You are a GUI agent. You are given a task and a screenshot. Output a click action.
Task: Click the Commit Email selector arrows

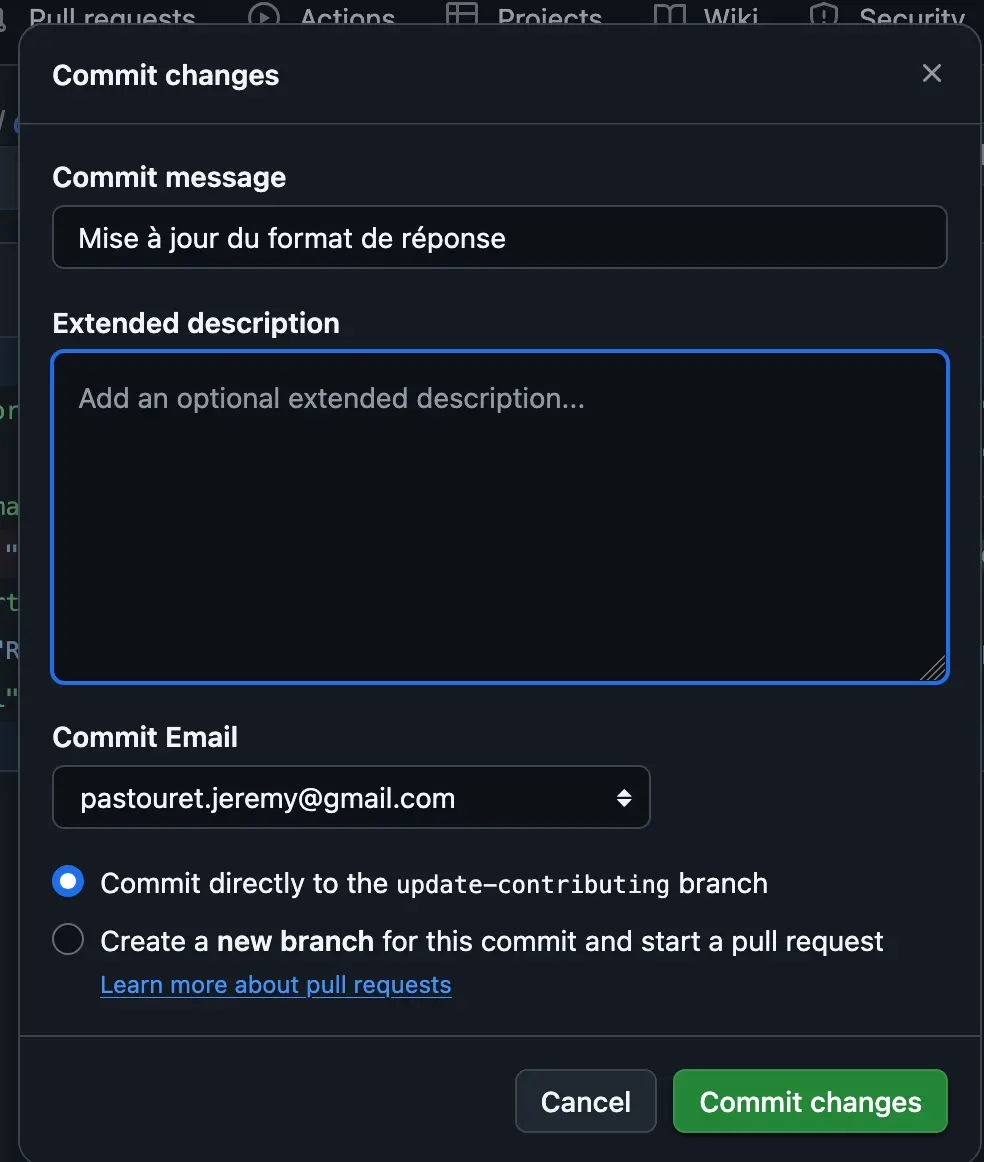pos(624,798)
